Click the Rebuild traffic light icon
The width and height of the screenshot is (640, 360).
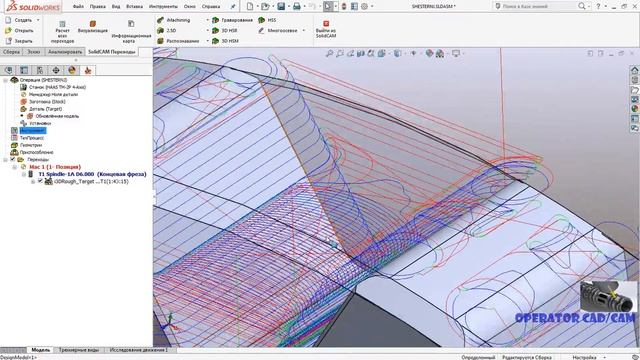tap(344, 6)
